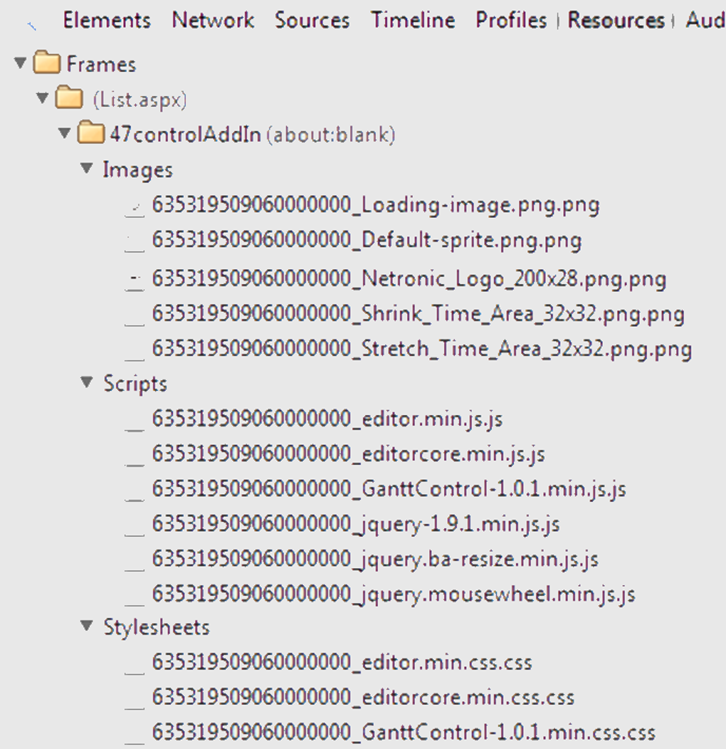Switch to the Elements tab
This screenshot has height=749, width=726.
click(x=106, y=20)
